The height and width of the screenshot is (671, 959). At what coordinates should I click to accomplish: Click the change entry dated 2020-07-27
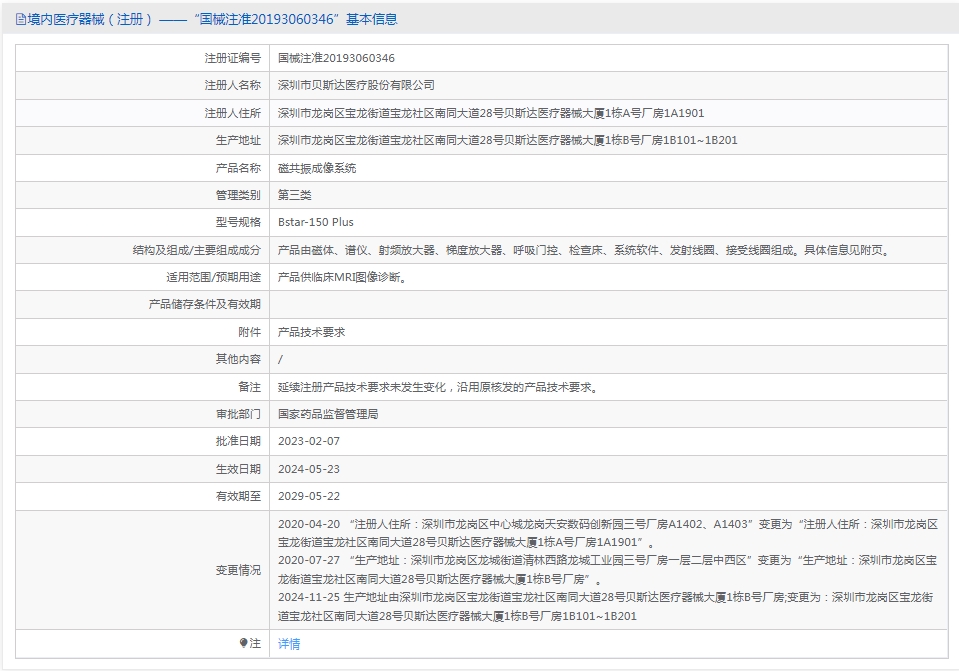click(608, 569)
